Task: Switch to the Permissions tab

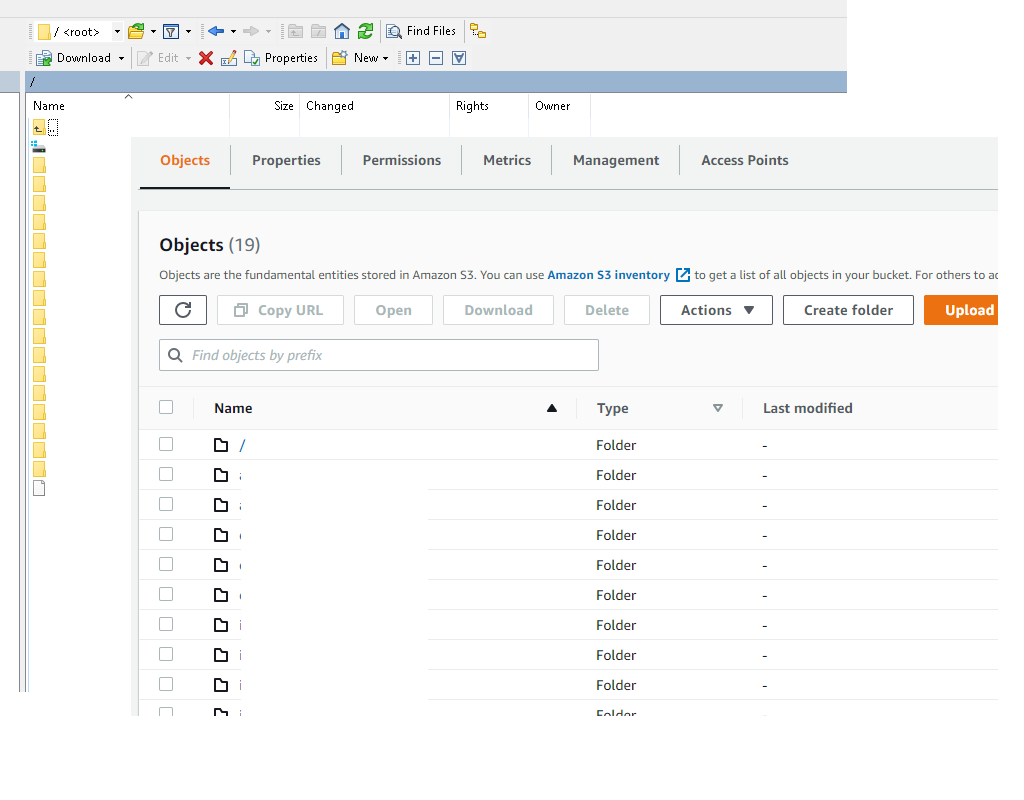Action: [x=401, y=160]
